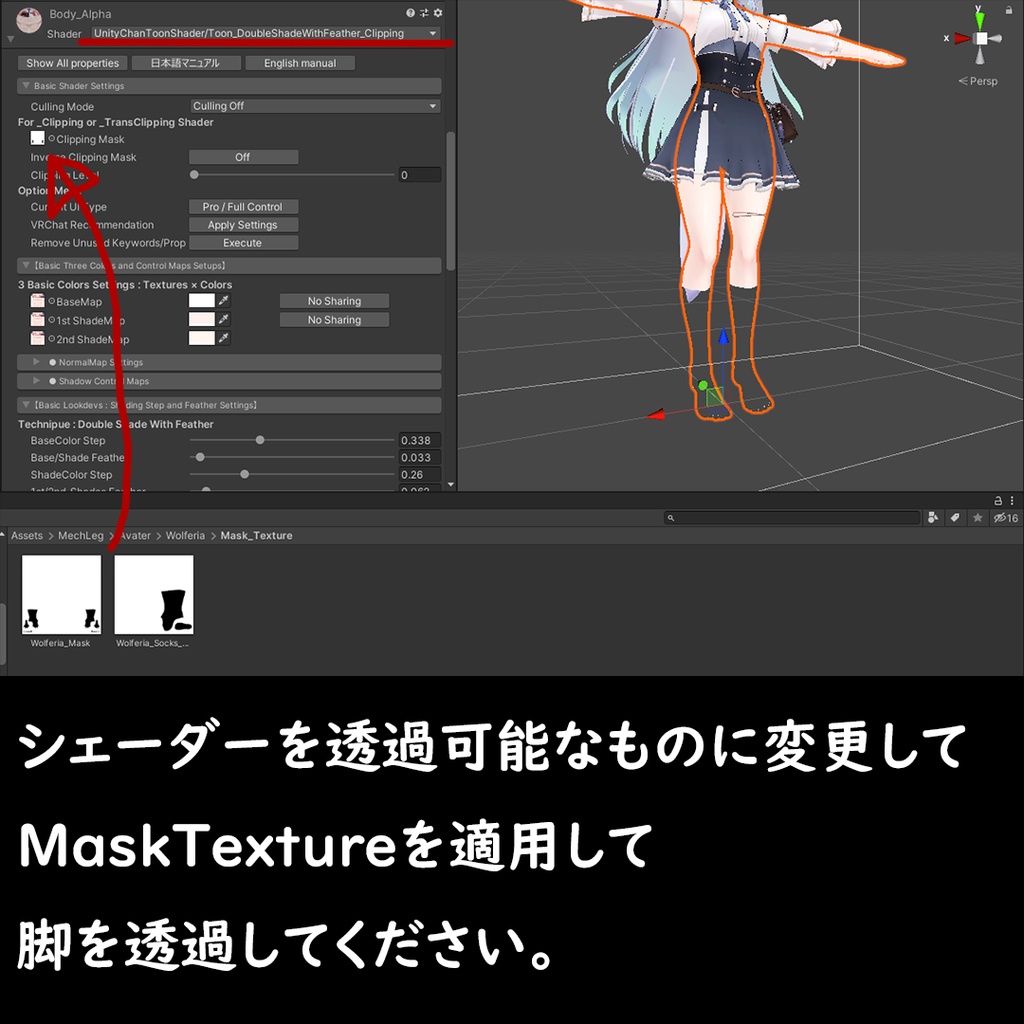Click Show All properties button
The image size is (1024, 1024).
point(72,63)
